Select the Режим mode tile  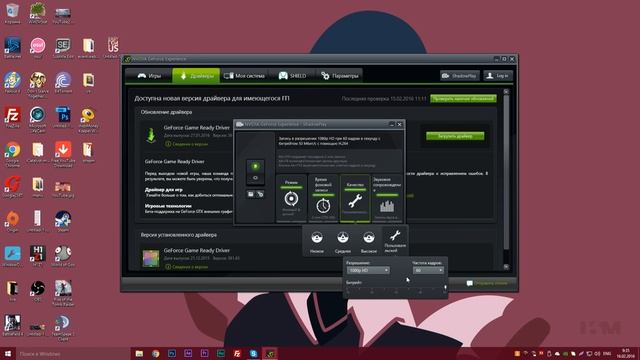click(291, 199)
